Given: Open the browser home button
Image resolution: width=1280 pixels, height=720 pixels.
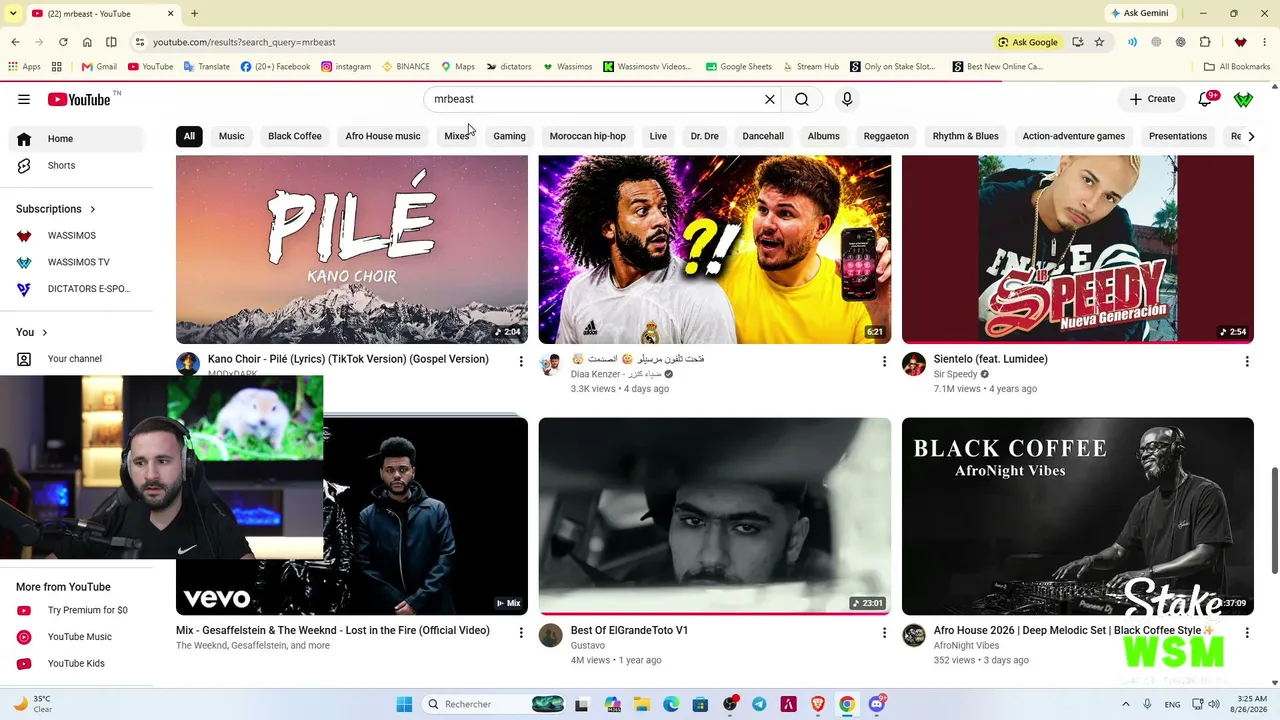Looking at the screenshot, I should [87, 42].
